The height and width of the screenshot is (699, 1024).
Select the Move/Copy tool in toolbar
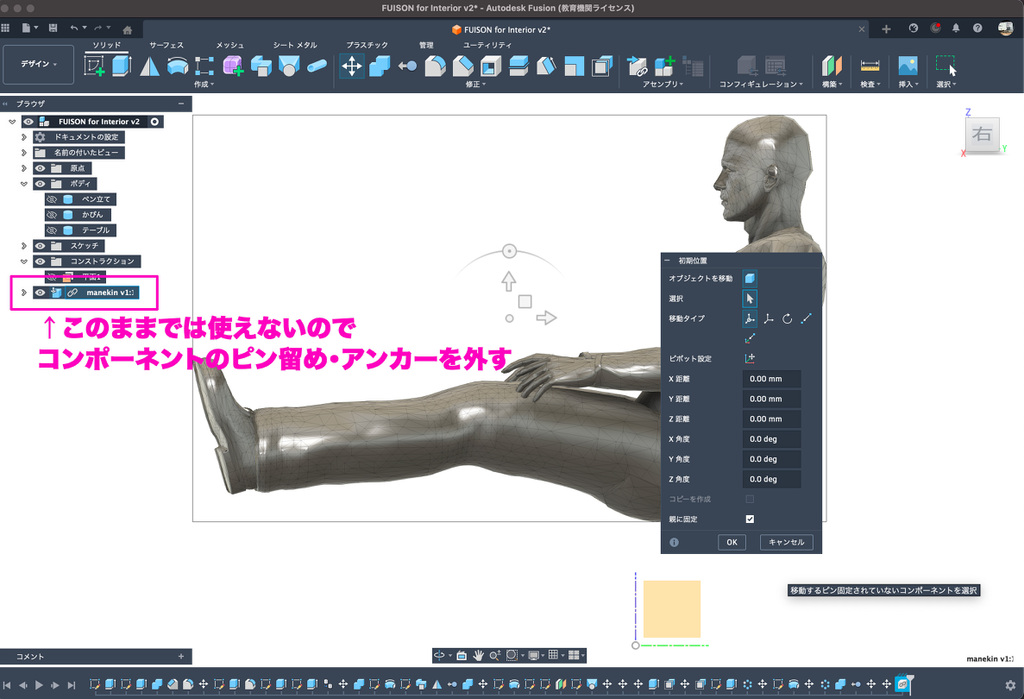[x=352, y=66]
